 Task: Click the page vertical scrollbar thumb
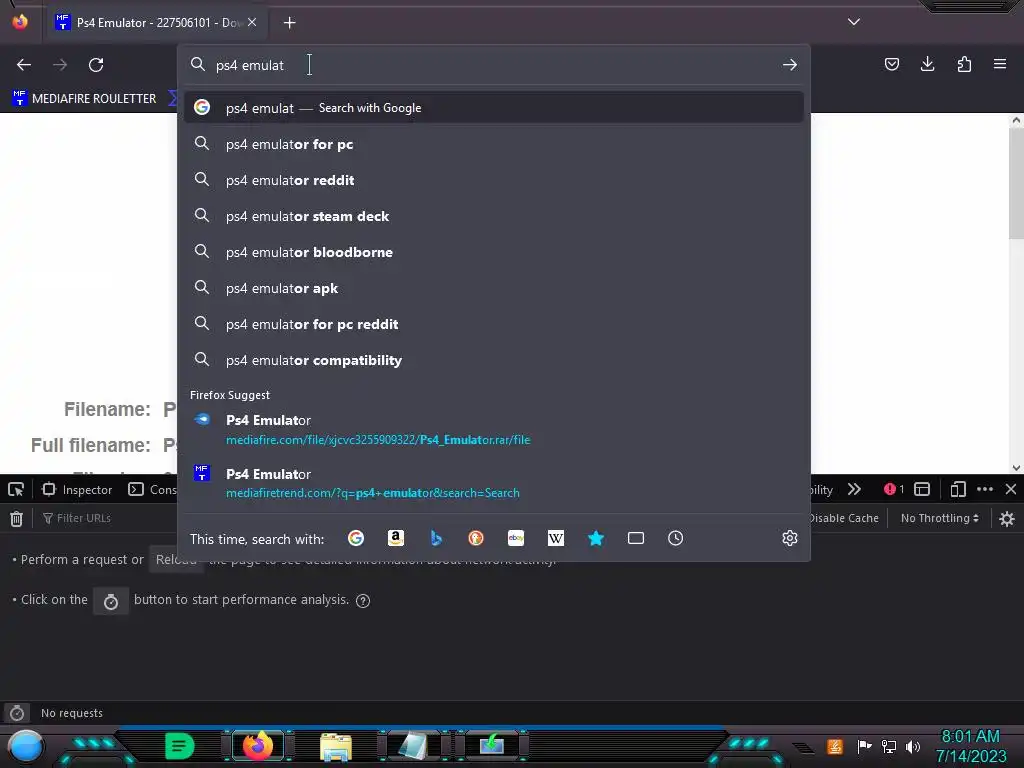1016,183
